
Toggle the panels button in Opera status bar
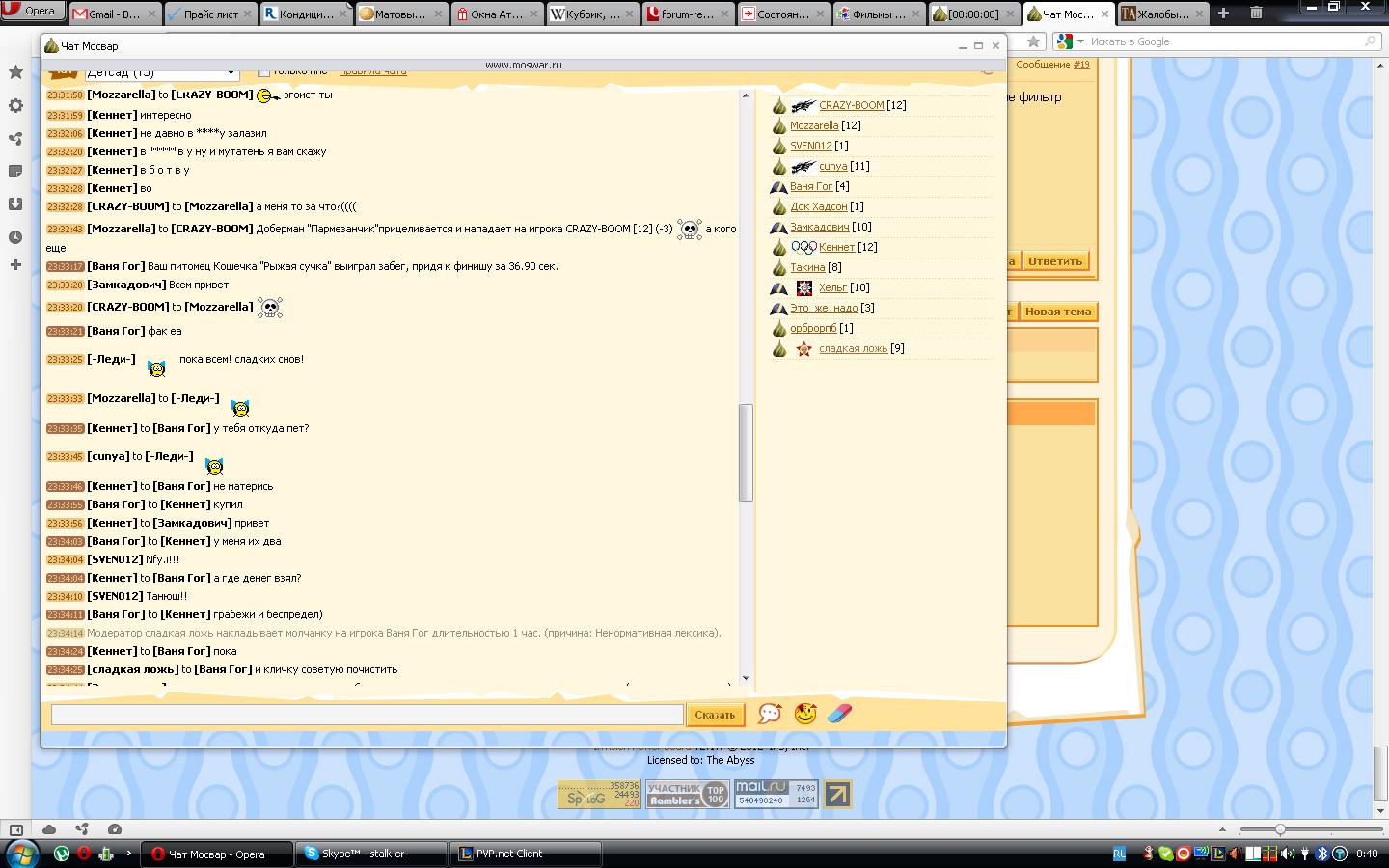(15, 829)
